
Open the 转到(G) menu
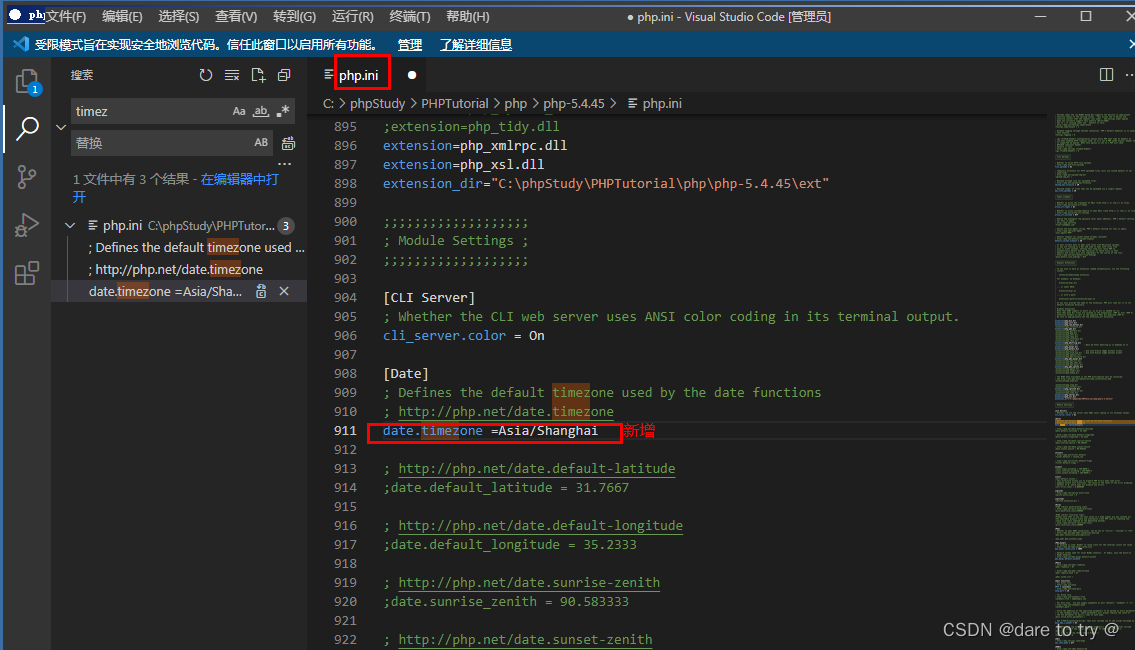click(x=294, y=16)
